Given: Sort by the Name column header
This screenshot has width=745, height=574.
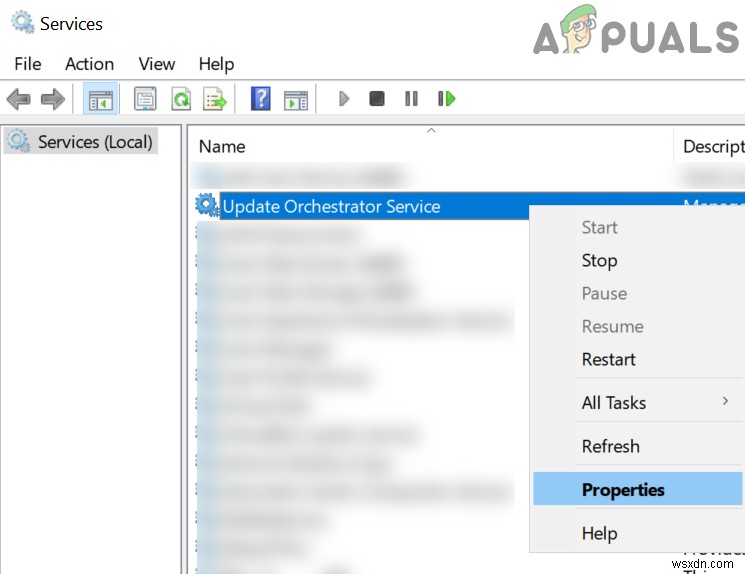Looking at the screenshot, I should point(430,146).
